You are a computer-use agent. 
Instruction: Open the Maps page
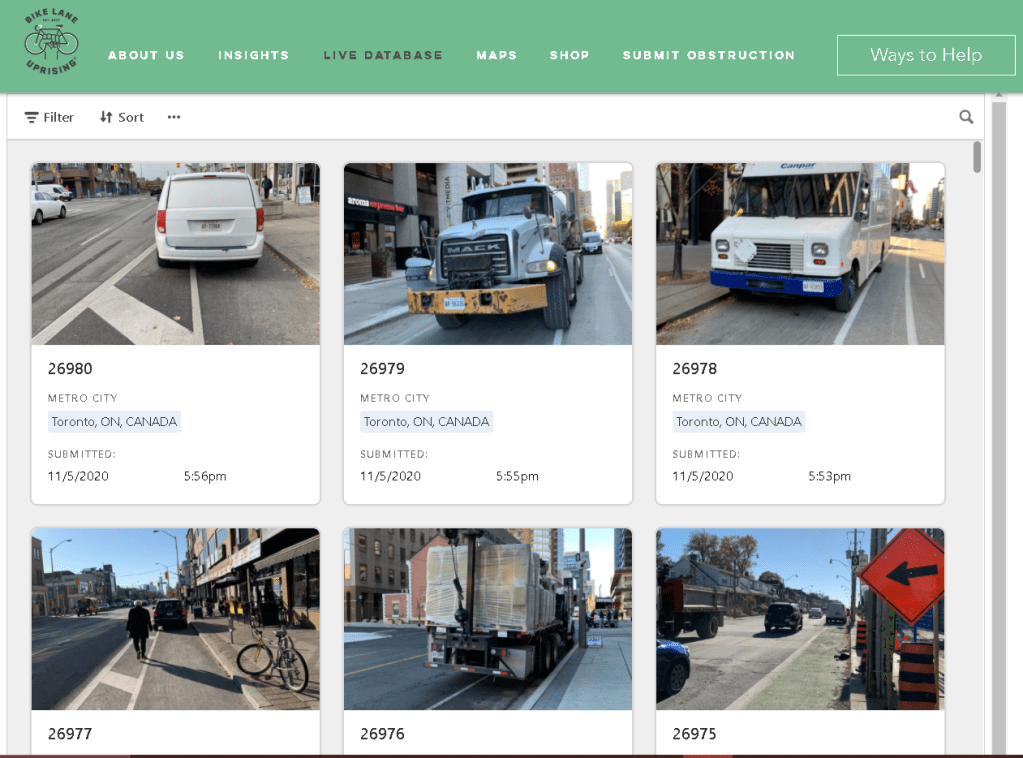[x=496, y=55]
